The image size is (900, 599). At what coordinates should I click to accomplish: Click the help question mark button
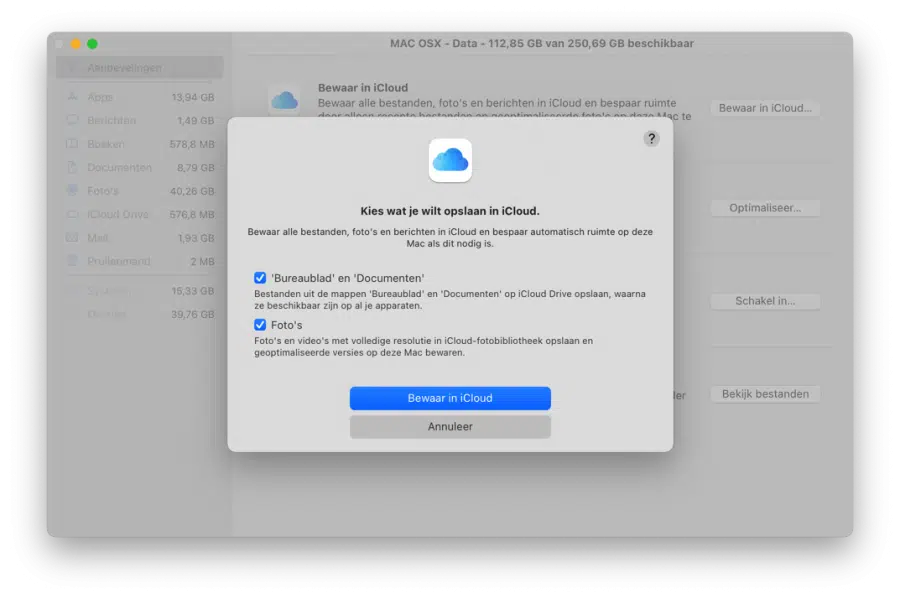pyautogui.click(x=651, y=138)
